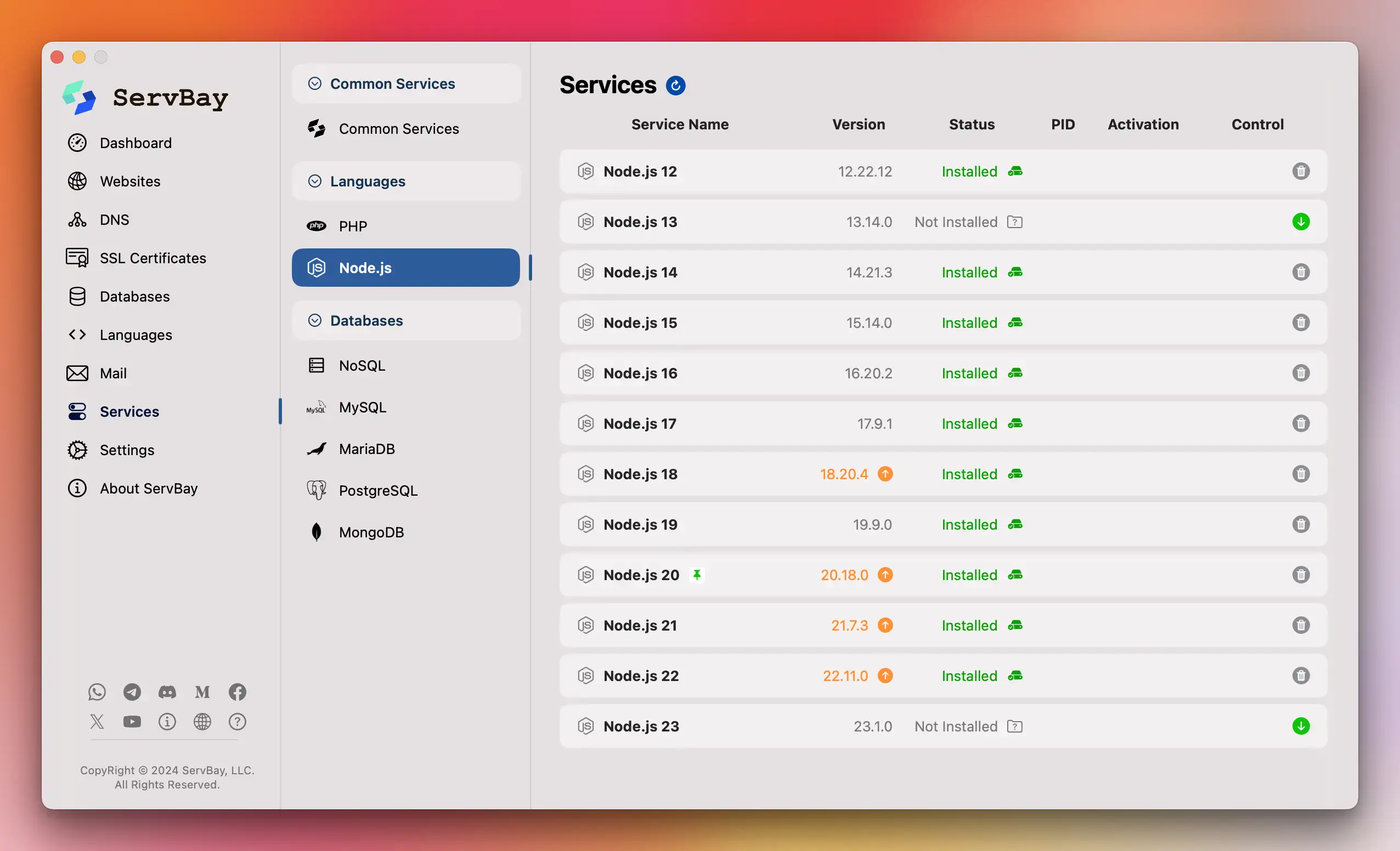Click trash icon in Node.js 17 row
Screen dimensions: 1400x851
point(1301,424)
